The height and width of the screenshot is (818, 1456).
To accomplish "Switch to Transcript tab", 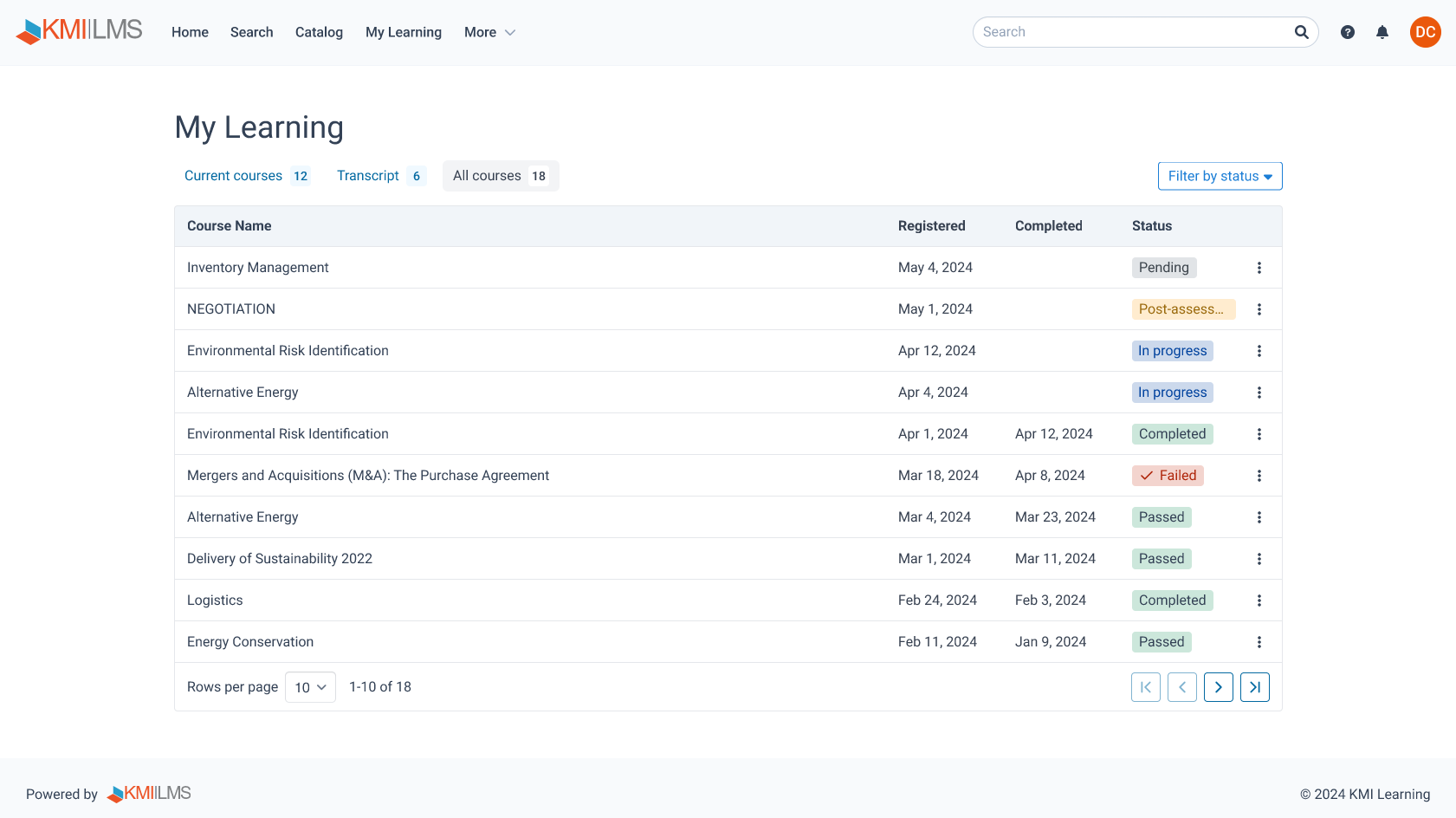I will pyautogui.click(x=381, y=176).
